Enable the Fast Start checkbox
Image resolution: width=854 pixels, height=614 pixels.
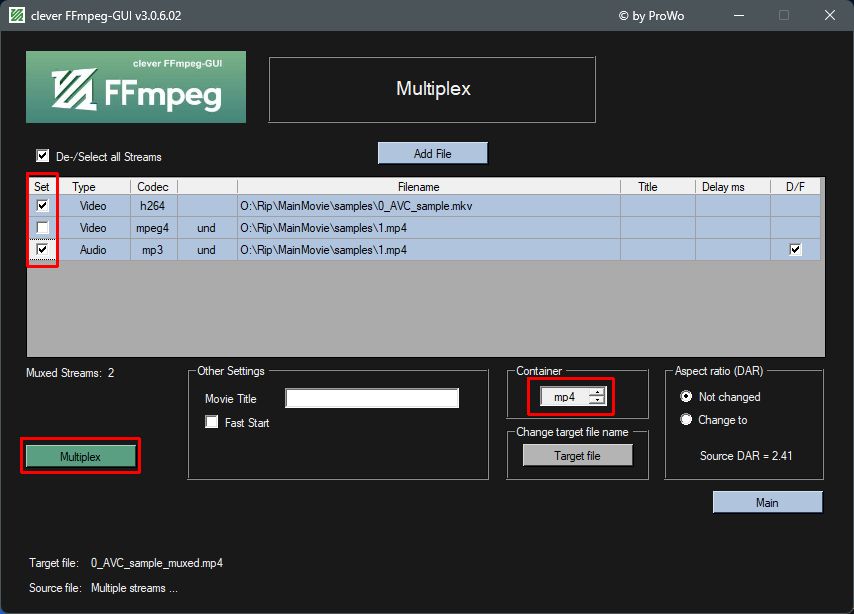(212, 422)
